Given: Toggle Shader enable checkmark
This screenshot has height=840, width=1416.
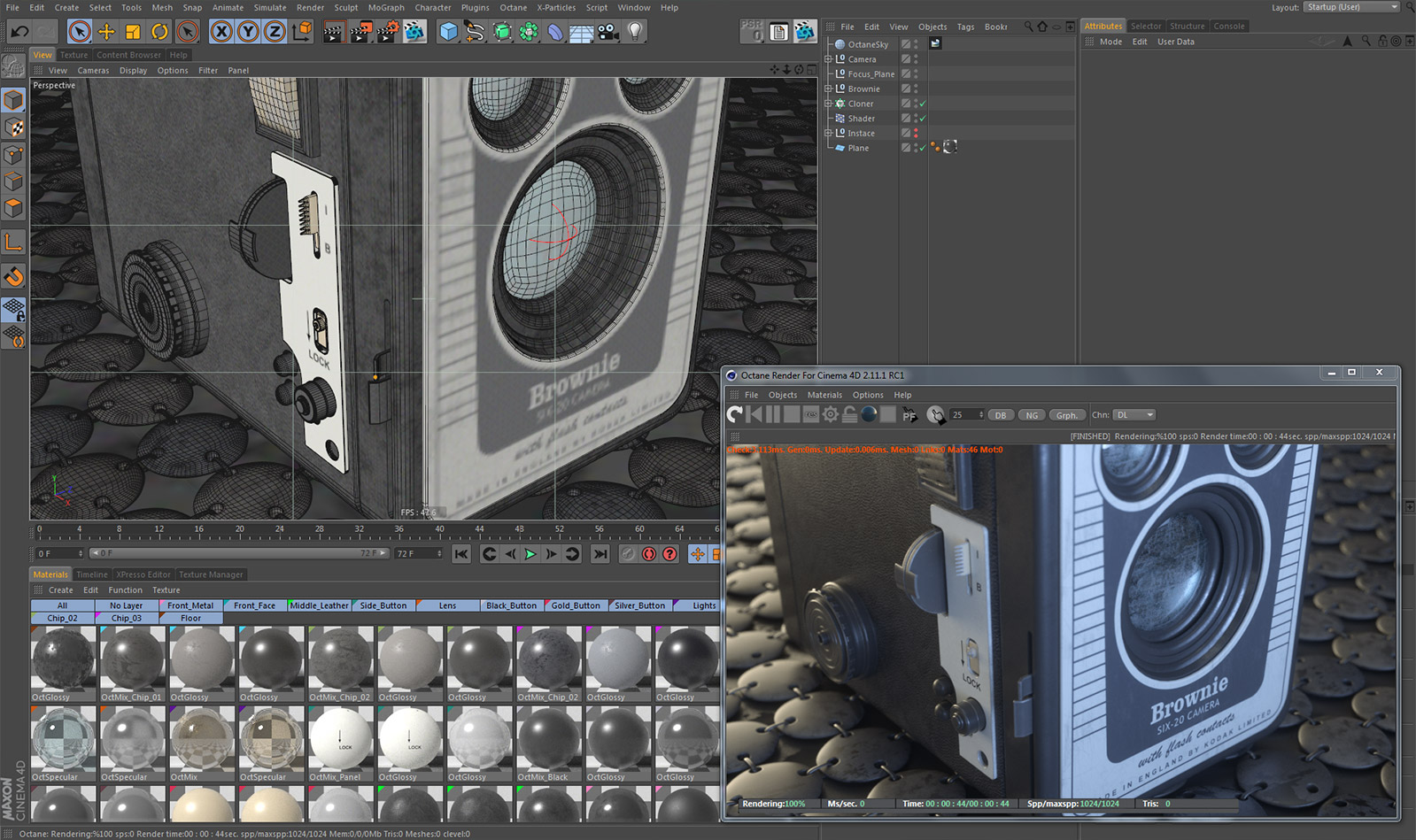Looking at the screenshot, I should [923, 119].
